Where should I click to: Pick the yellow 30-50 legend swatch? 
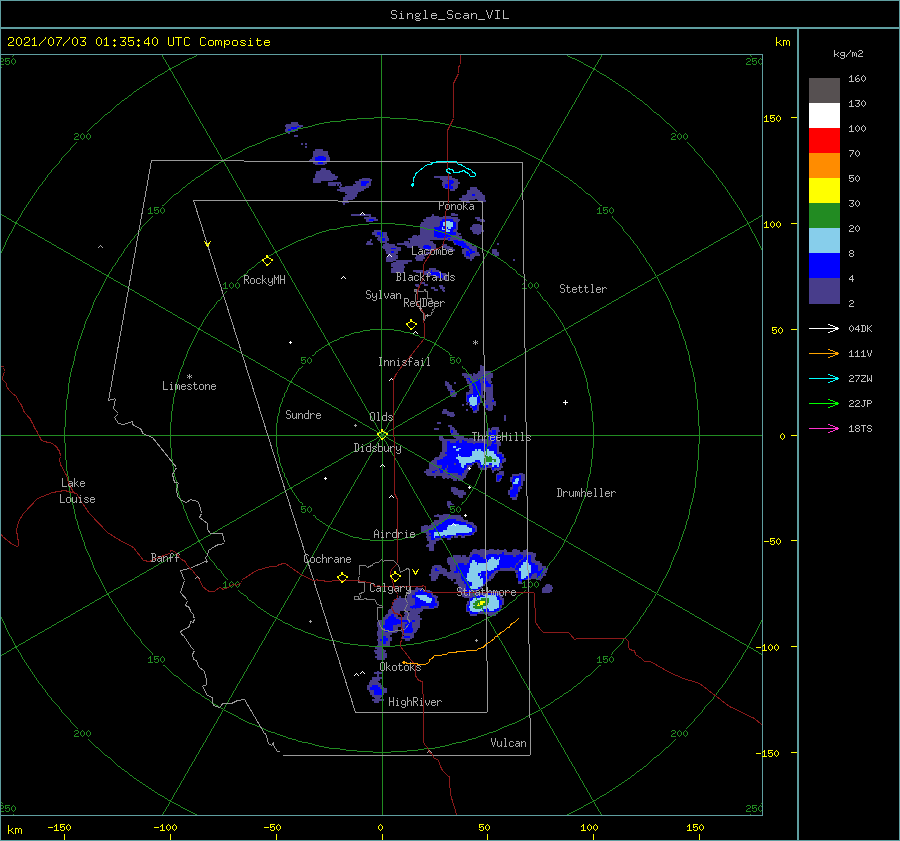pos(824,190)
